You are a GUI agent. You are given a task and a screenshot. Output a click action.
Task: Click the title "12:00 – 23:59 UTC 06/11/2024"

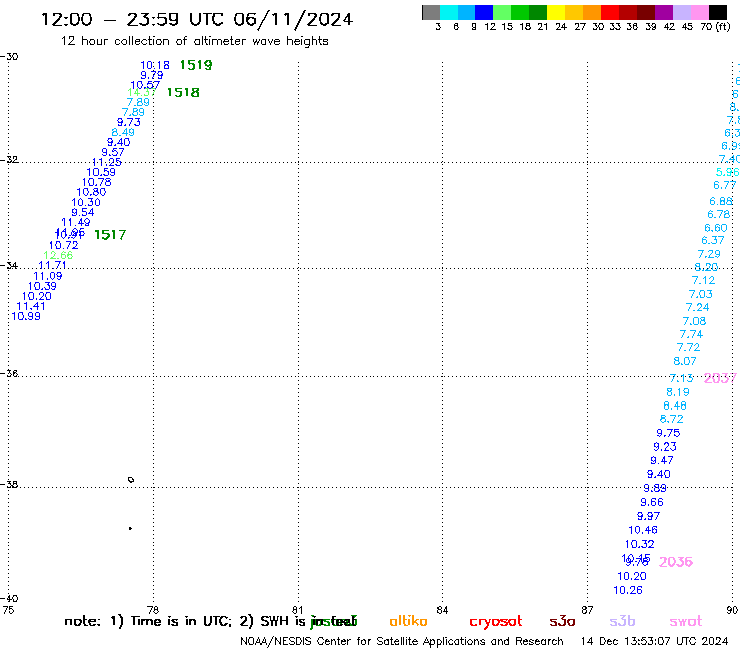coord(197,19)
